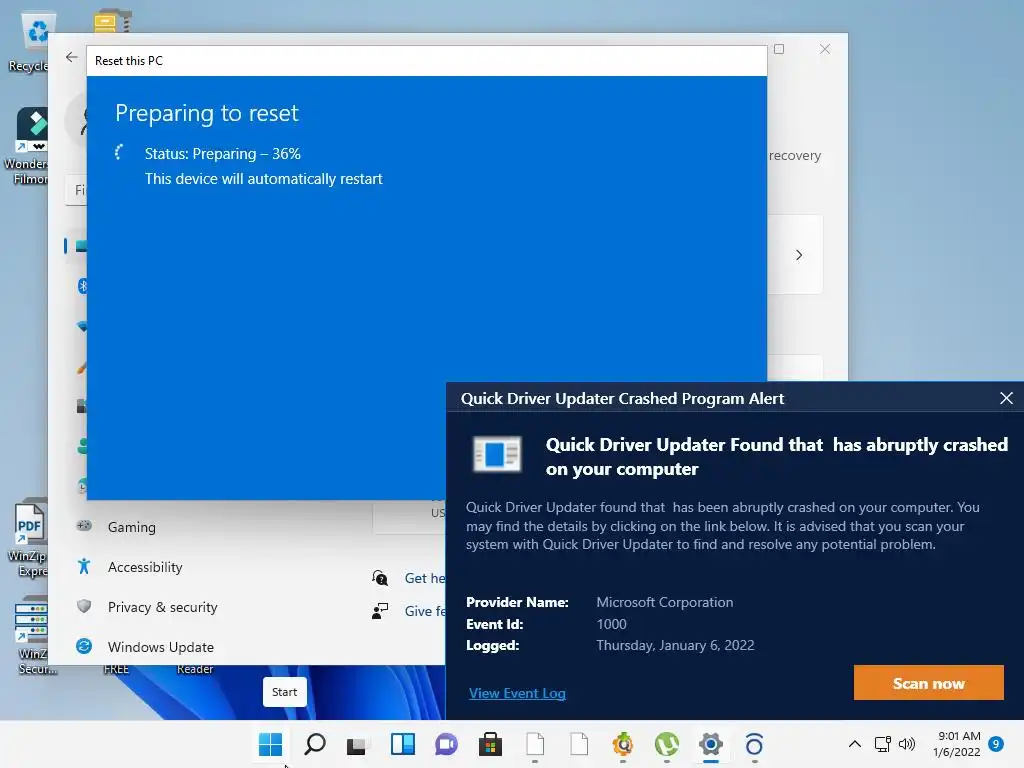This screenshot has width=1024, height=768.
Task: Click the Gaming controller icon
Action: (x=84, y=526)
